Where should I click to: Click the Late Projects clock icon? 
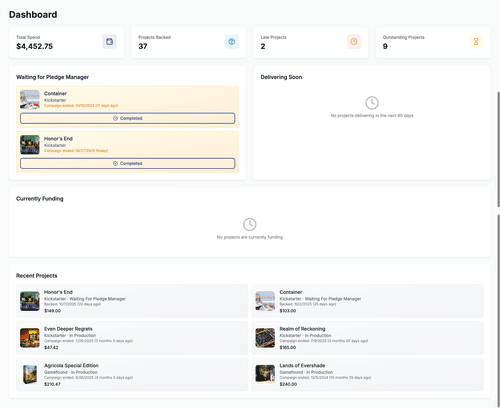[x=354, y=42]
